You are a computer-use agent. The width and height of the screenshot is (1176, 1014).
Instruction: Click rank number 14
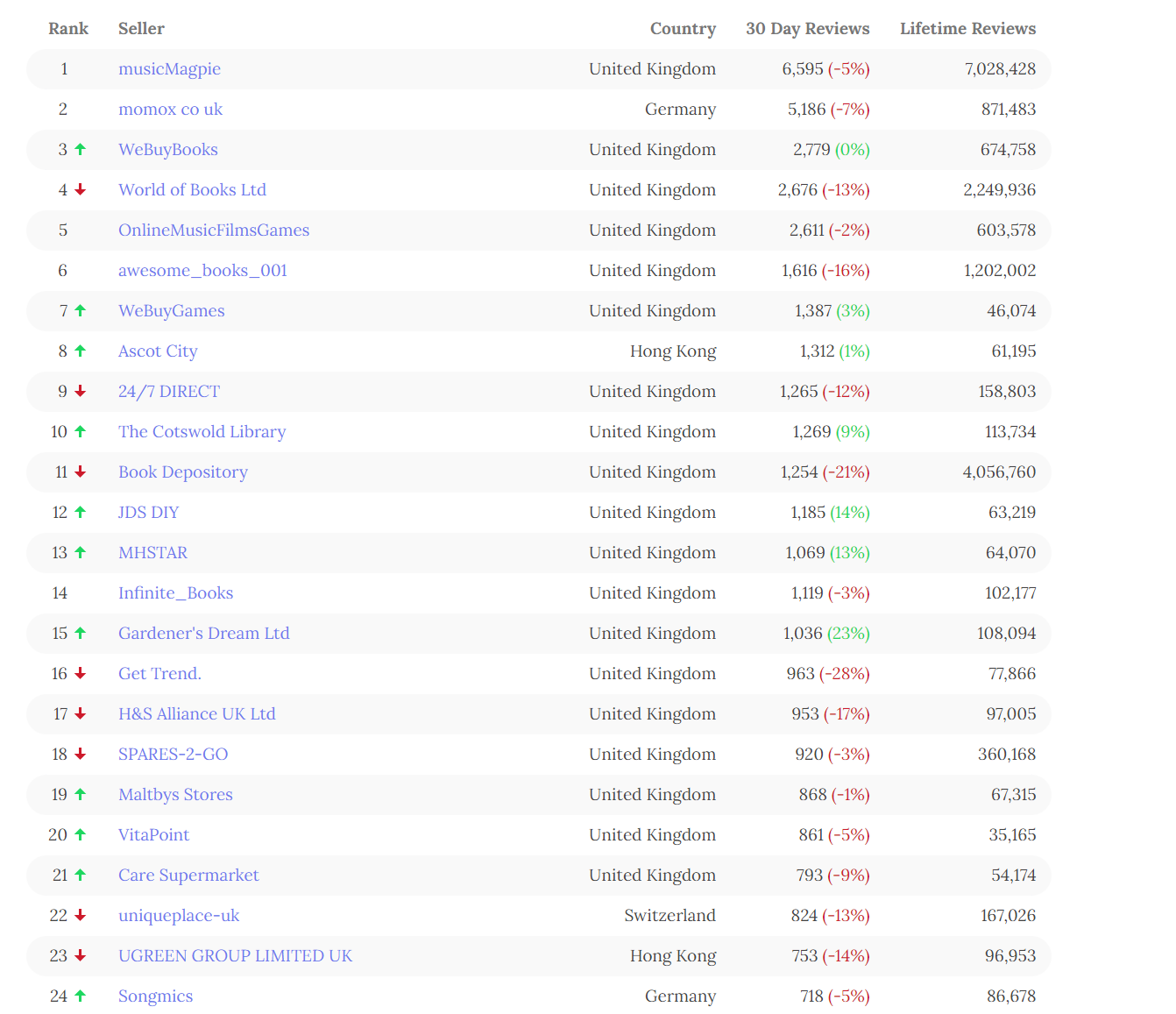(60, 593)
